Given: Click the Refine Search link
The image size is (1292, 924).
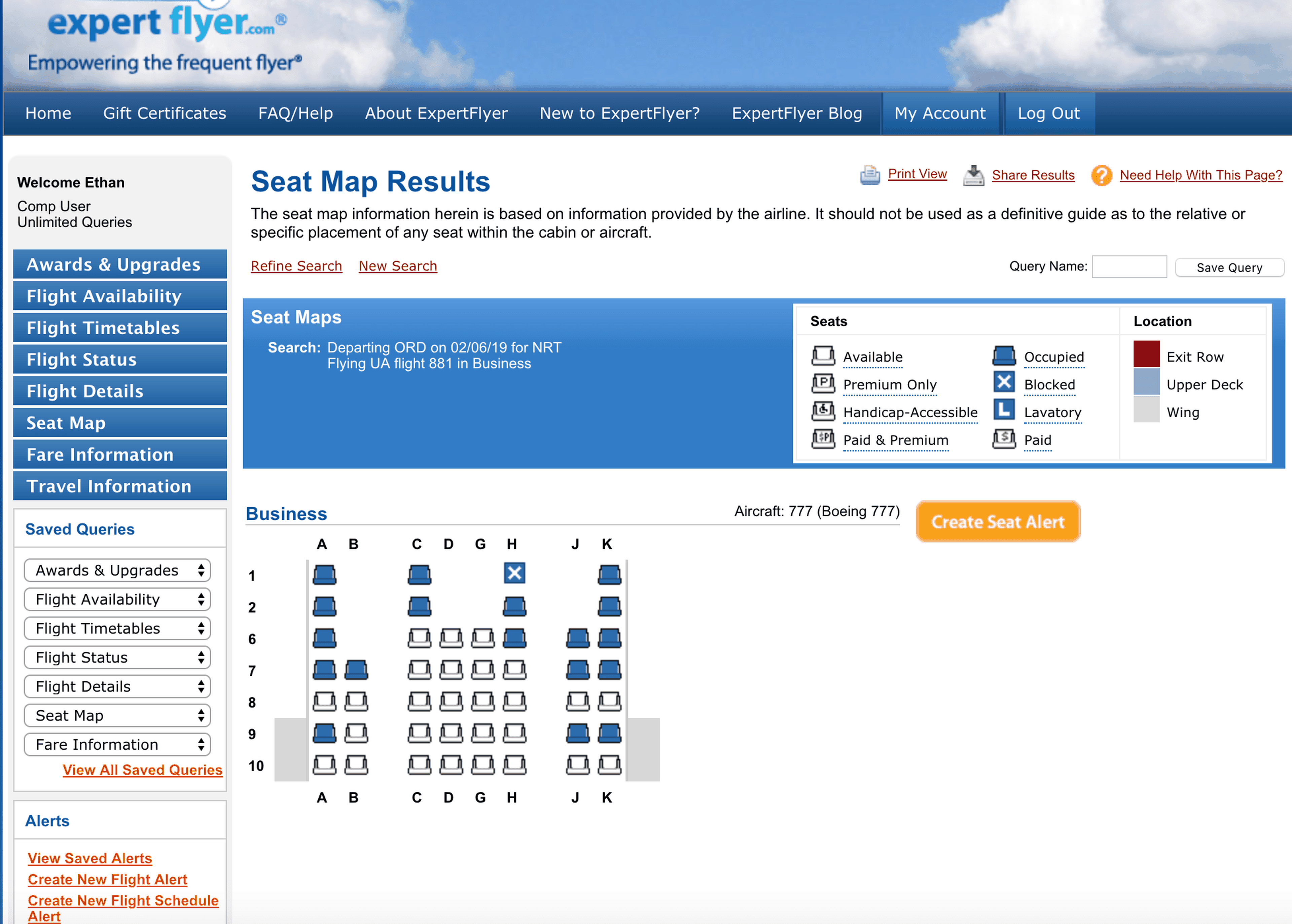Looking at the screenshot, I should click(x=296, y=266).
